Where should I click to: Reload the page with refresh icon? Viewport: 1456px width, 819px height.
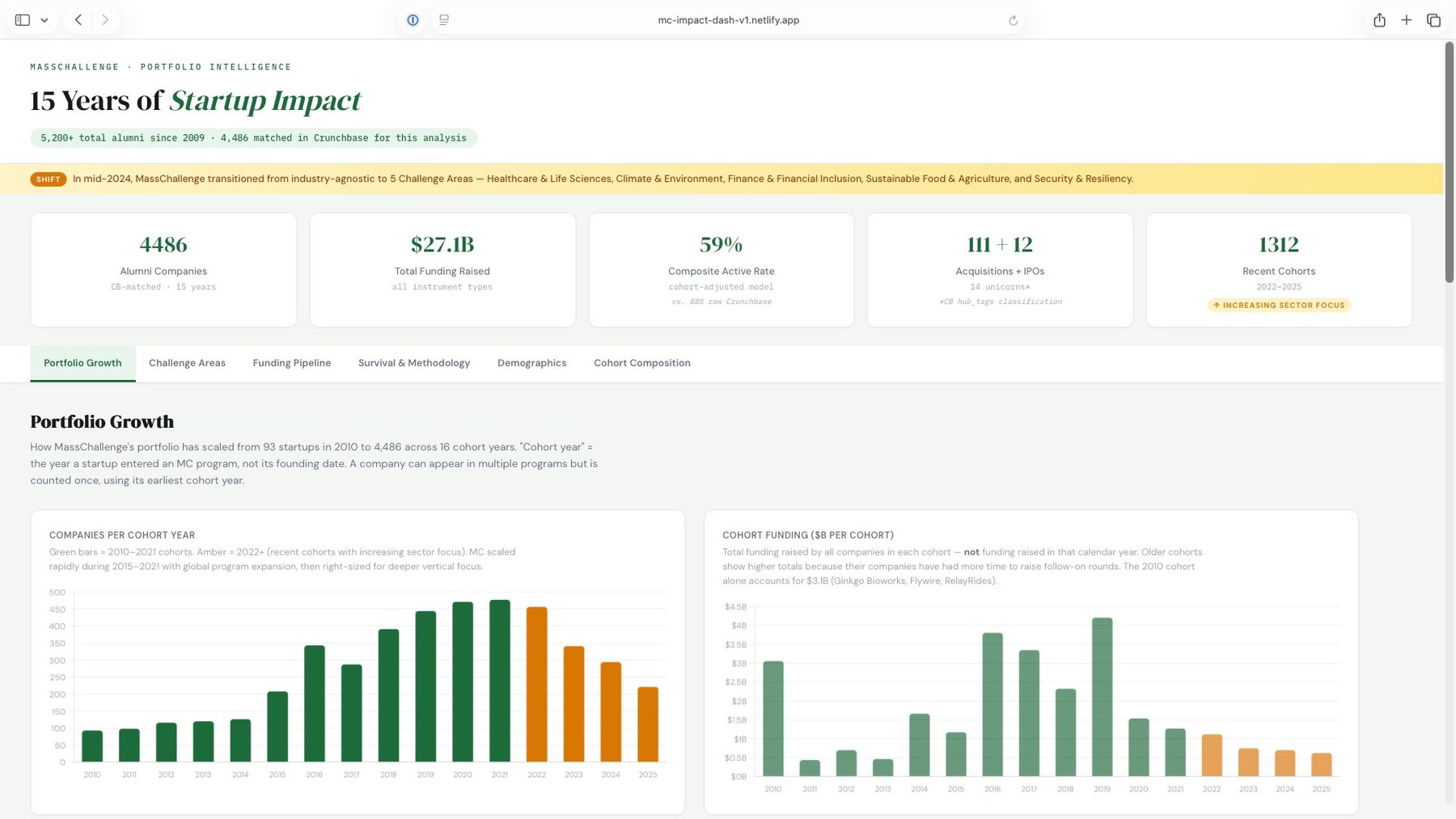coord(1013,20)
